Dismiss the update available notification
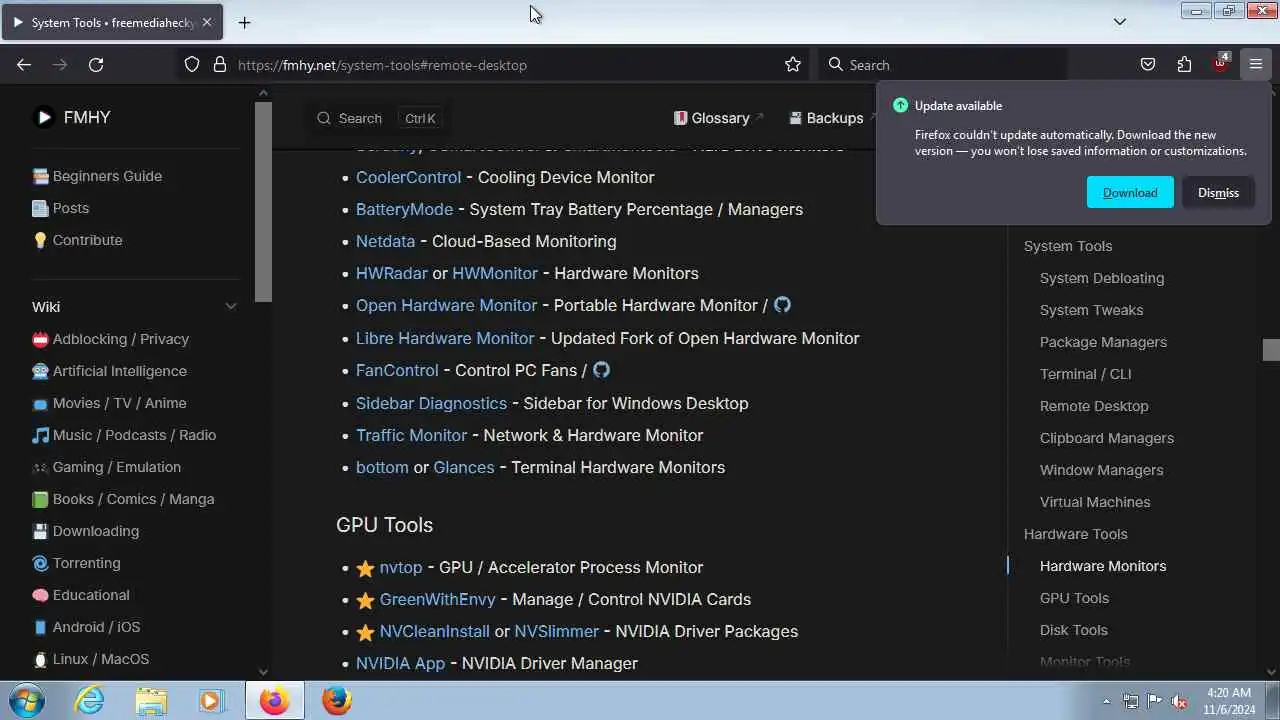 (1218, 193)
